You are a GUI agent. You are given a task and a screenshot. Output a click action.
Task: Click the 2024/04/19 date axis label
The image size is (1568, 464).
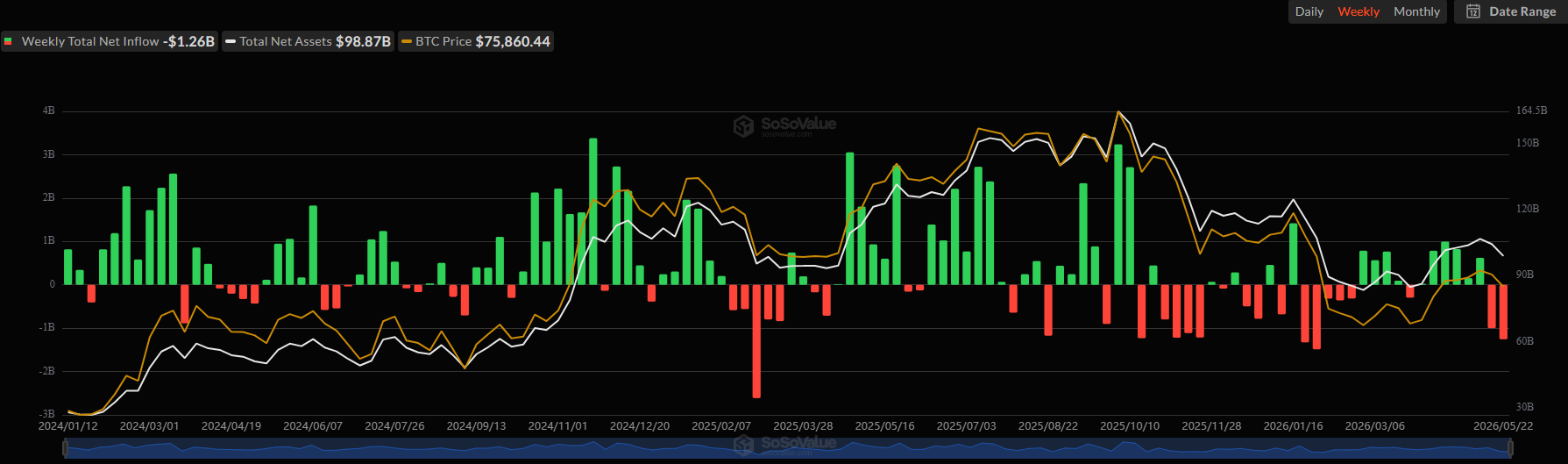(231, 425)
